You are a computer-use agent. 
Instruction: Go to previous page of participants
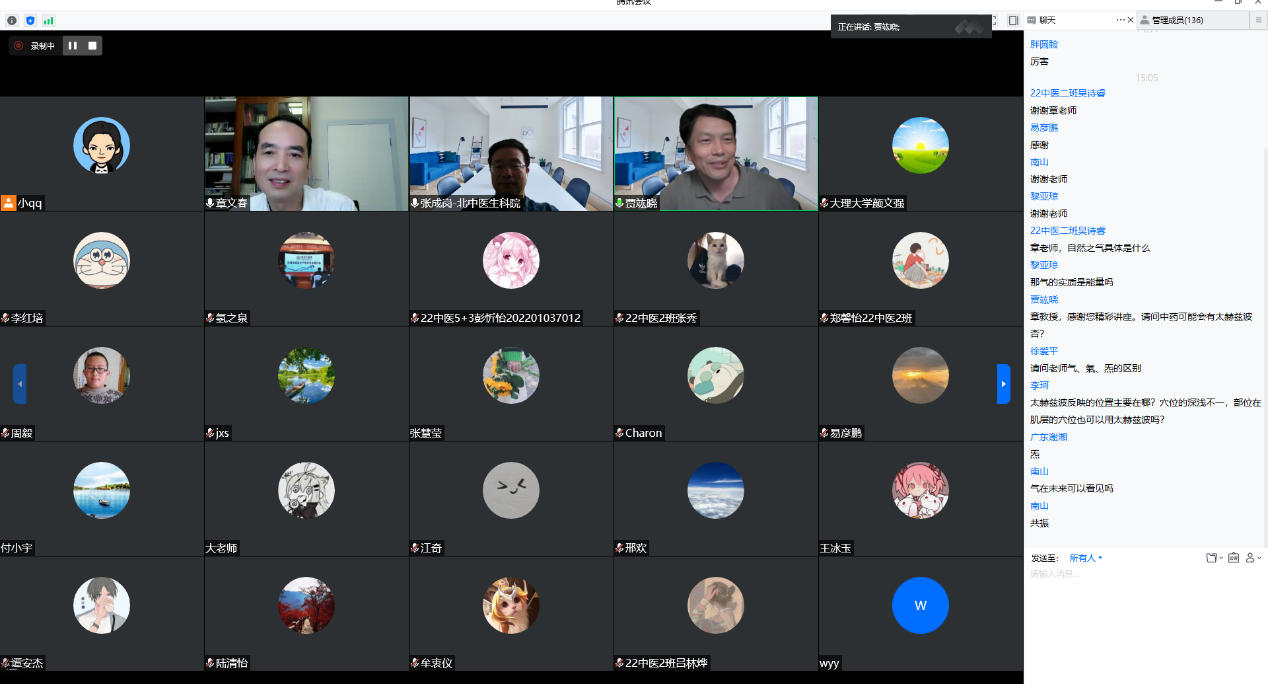pos(19,384)
